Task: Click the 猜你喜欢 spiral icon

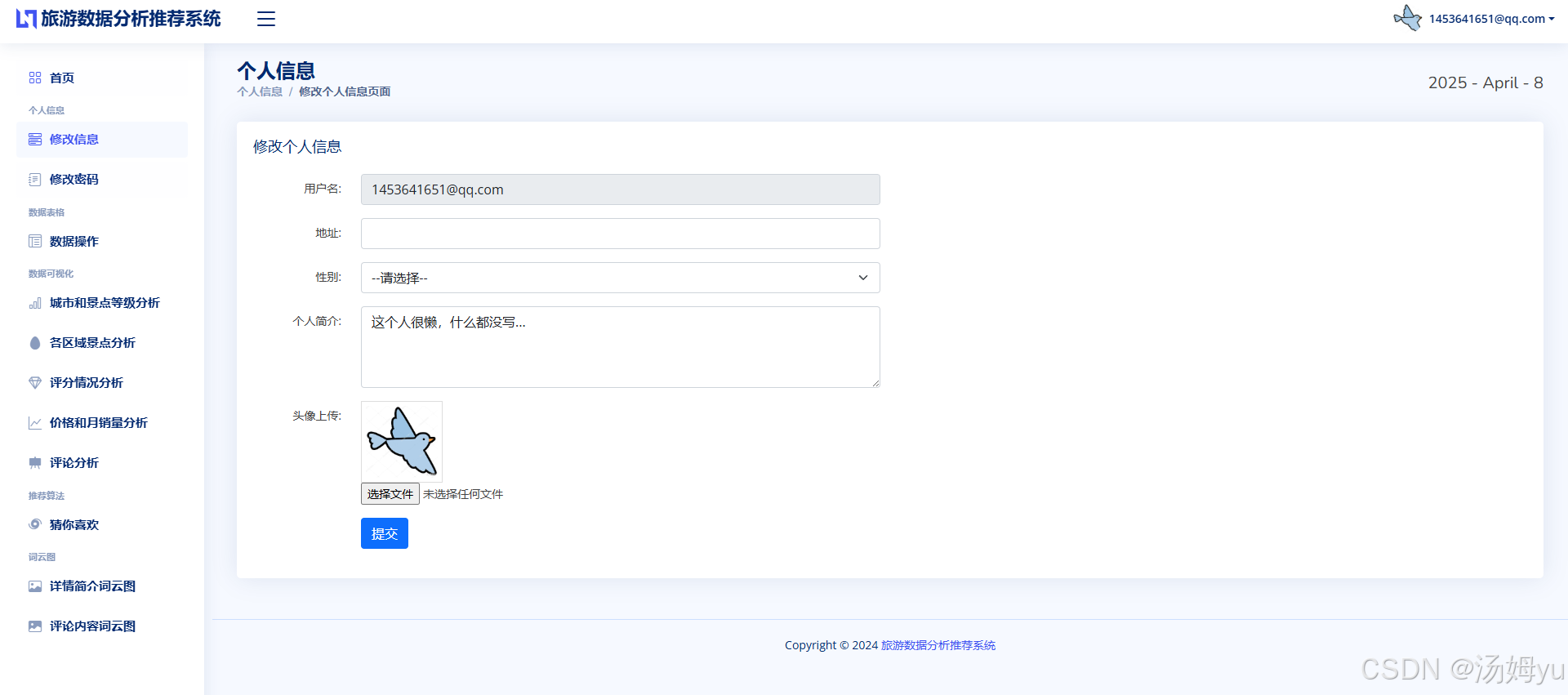Action: tap(35, 525)
